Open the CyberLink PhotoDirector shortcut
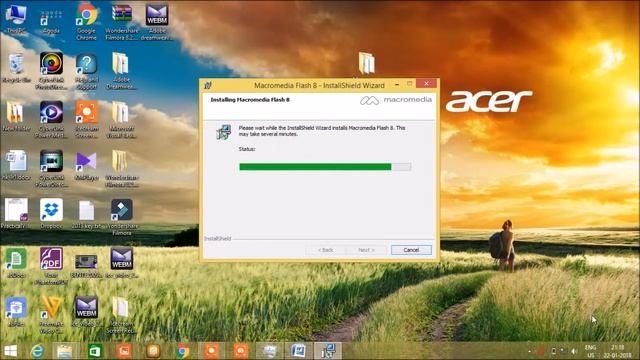This screenshot has width=640, height=360. tap(51, 71)
